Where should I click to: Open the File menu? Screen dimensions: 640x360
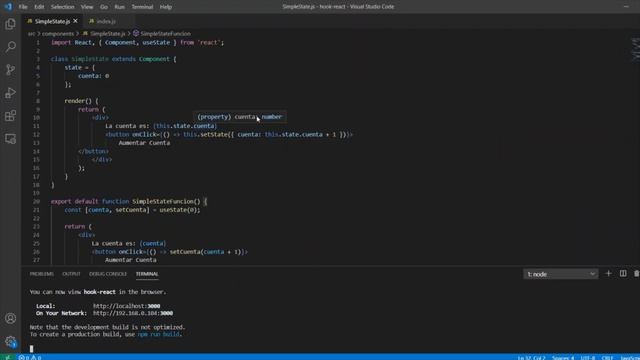pyautogui.click(x=23, y=7)
